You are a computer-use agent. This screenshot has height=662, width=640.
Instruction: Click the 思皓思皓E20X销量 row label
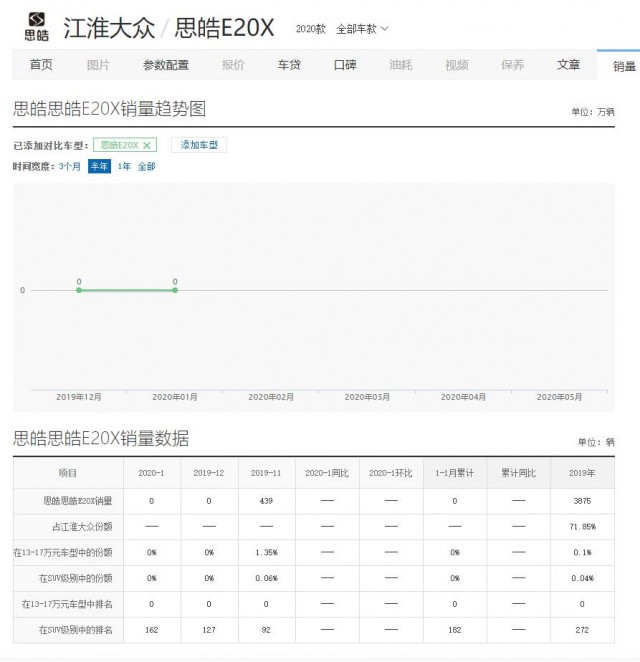(x=78, y=501)
